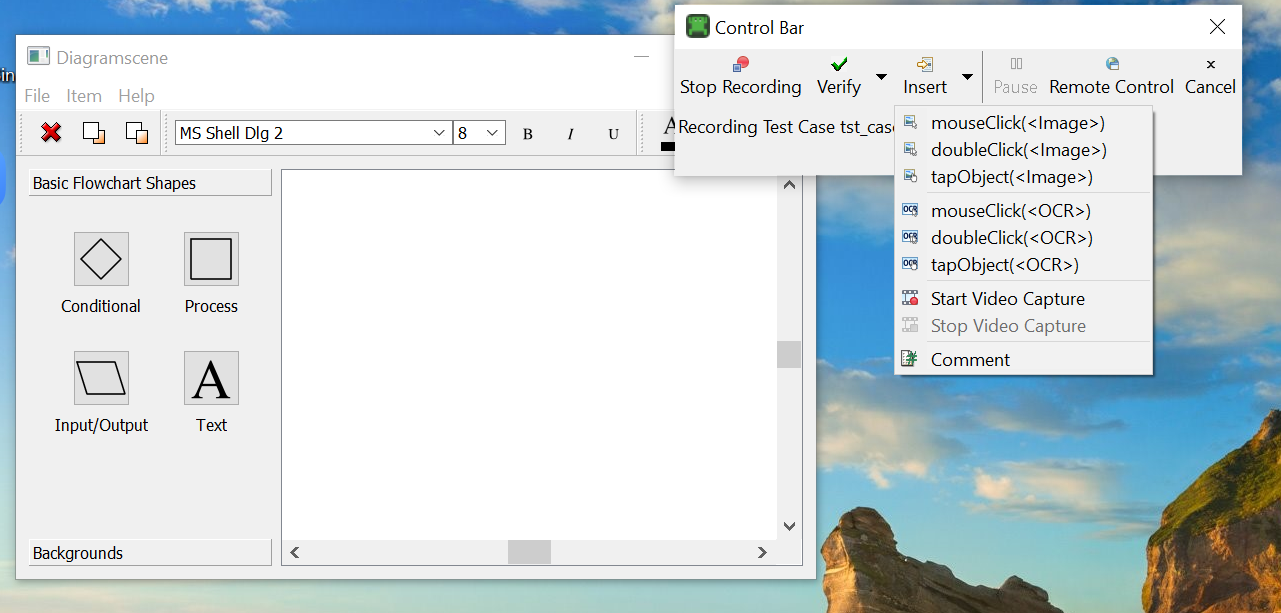Viewport: 1281px width, 613px height.
Task: Select the Conditional diamond shape
Action: [101, 259]
